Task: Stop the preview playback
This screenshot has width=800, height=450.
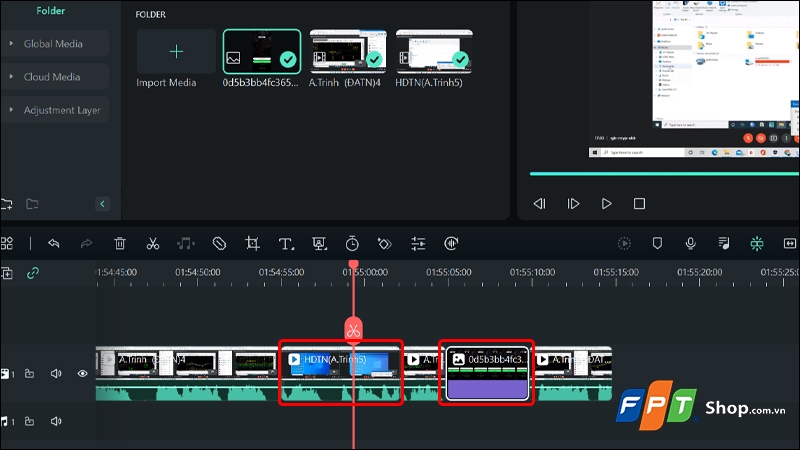Action: (639, 204)
